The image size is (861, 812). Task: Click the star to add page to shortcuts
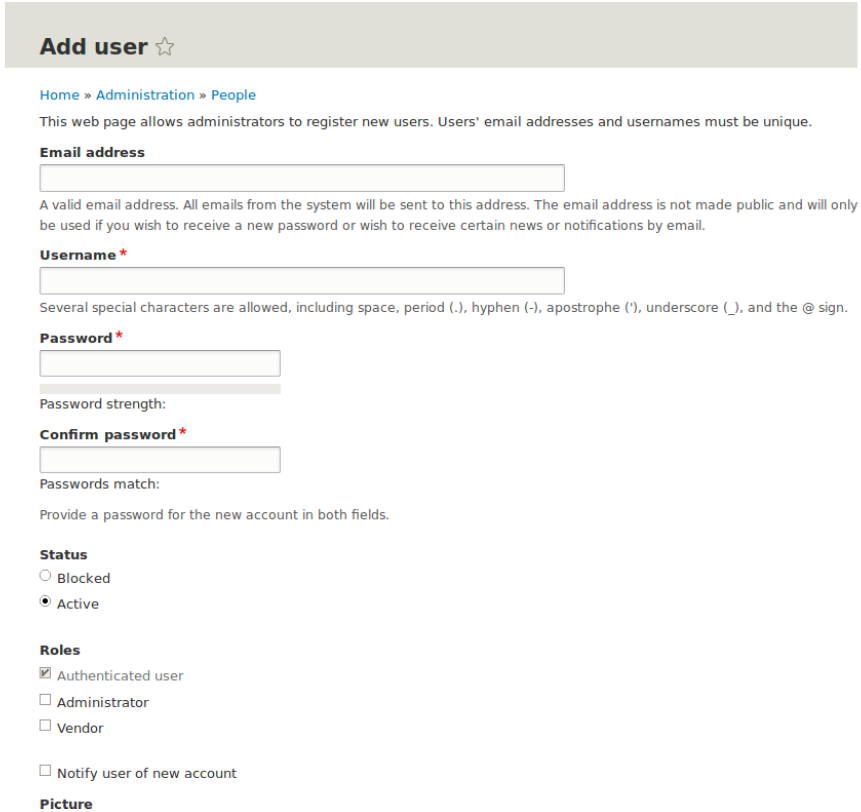click(x=164, y=46)
